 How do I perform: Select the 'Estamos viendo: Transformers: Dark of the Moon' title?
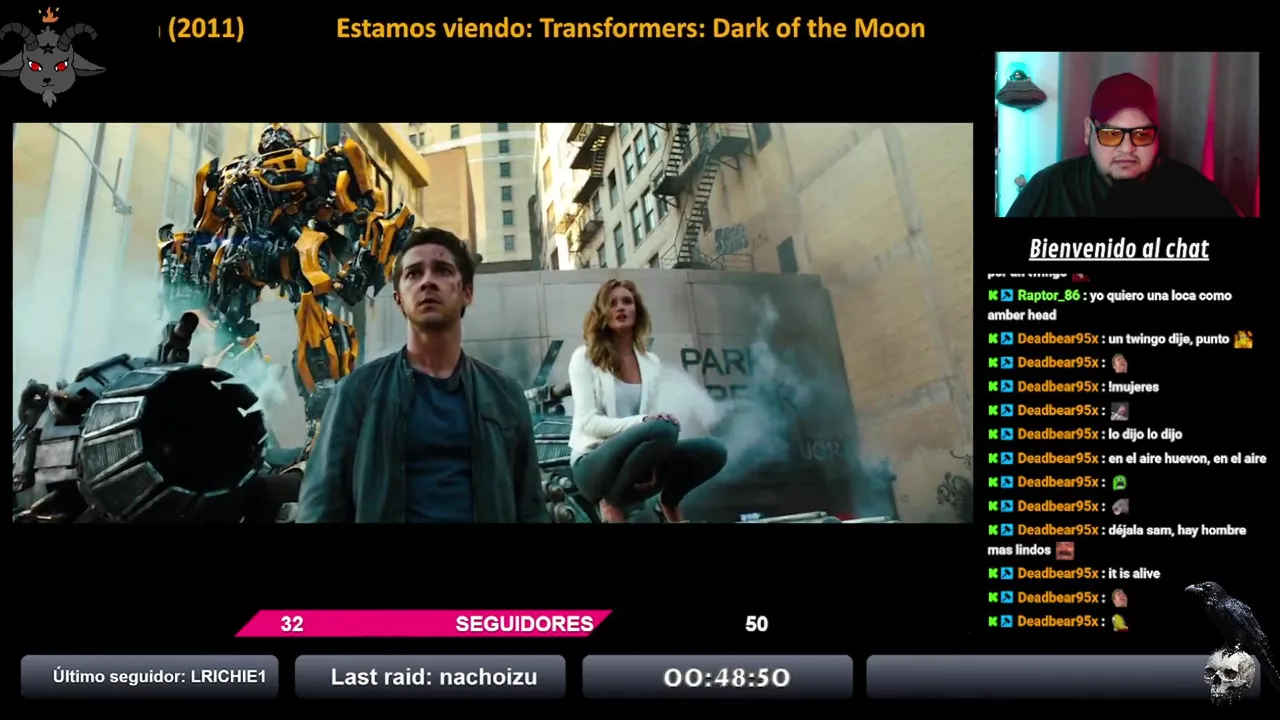click(630, 28)
